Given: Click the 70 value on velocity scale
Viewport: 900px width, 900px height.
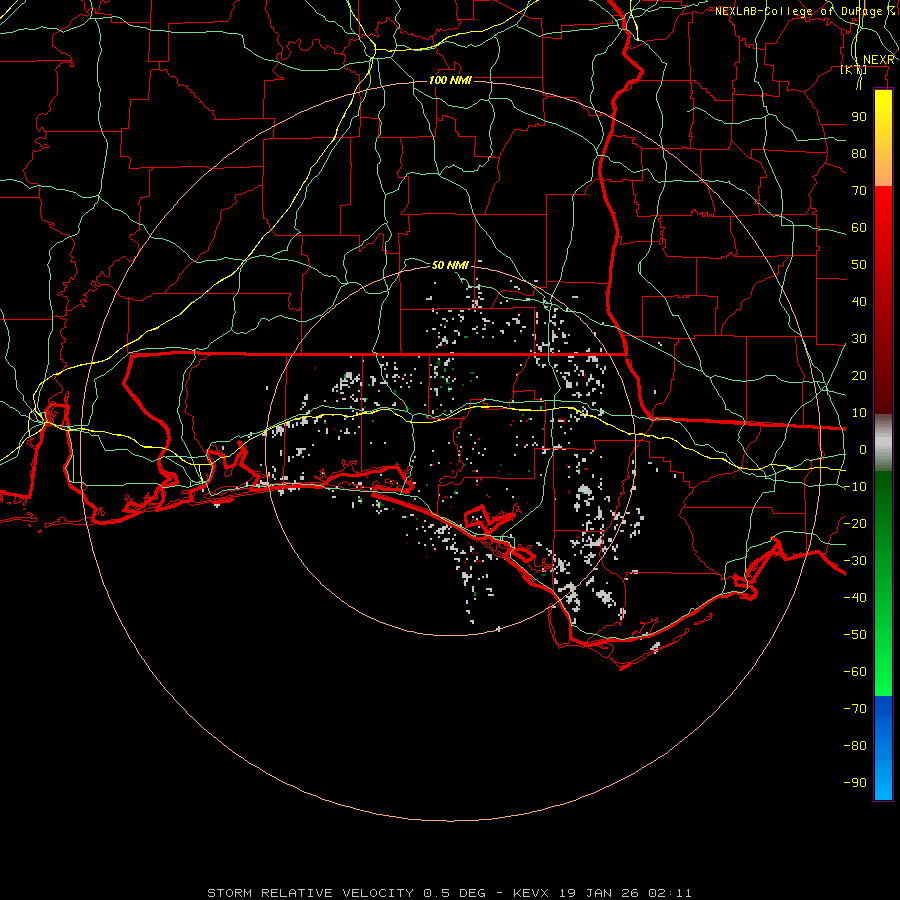Looking at the screenshot, I should [x=859, y=191].
